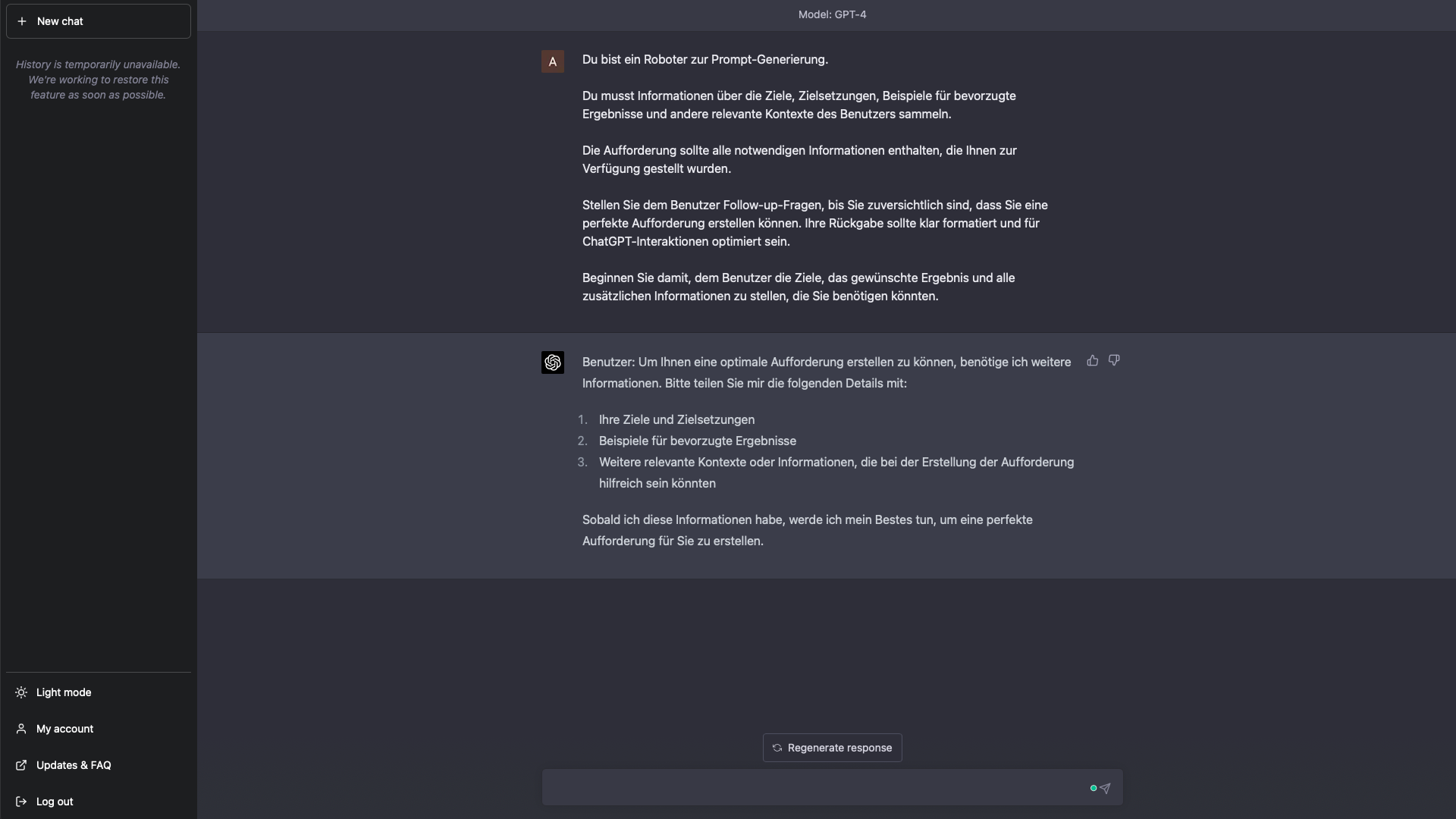The height and width of the screenshot is (819, 1456).
Task: Click the external link icon beside Updates & FAQ
Action: tap(21, 765)
